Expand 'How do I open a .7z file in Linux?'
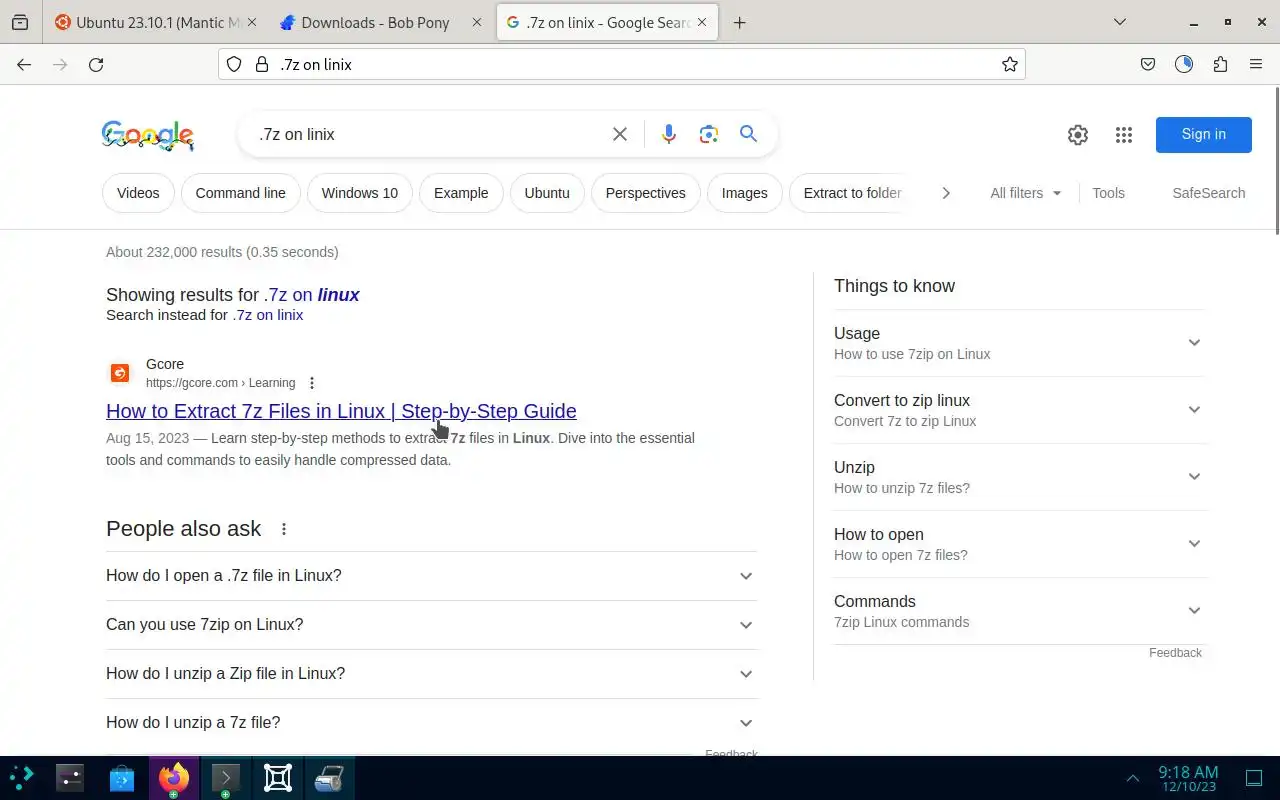 click(431, 576)
